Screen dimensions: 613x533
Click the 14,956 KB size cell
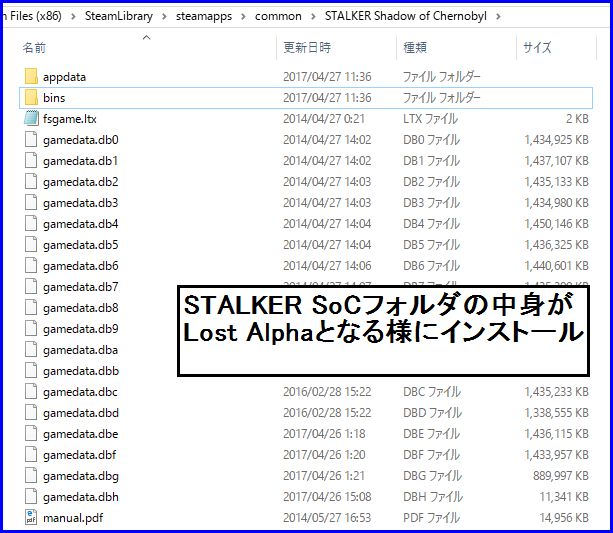click(x=564, y=518)
